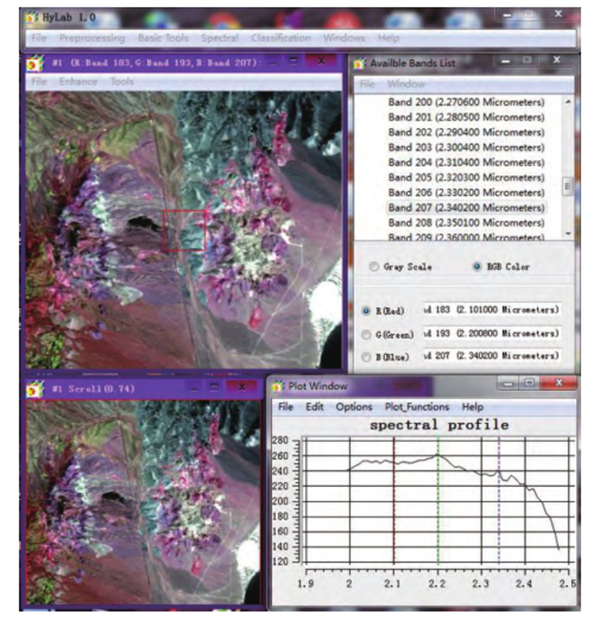Close the Available Bands List window
This screenshot has width=600, height=621.
coord(556,60)
